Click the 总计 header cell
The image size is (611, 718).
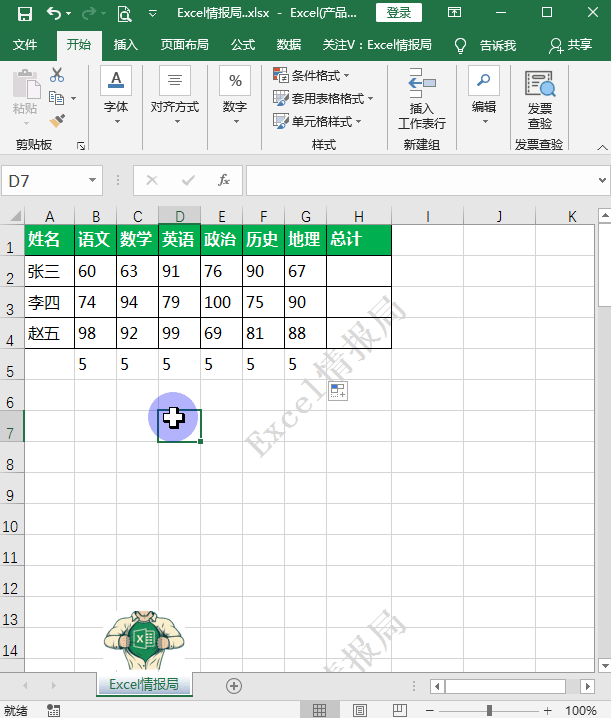pos(359,240)
